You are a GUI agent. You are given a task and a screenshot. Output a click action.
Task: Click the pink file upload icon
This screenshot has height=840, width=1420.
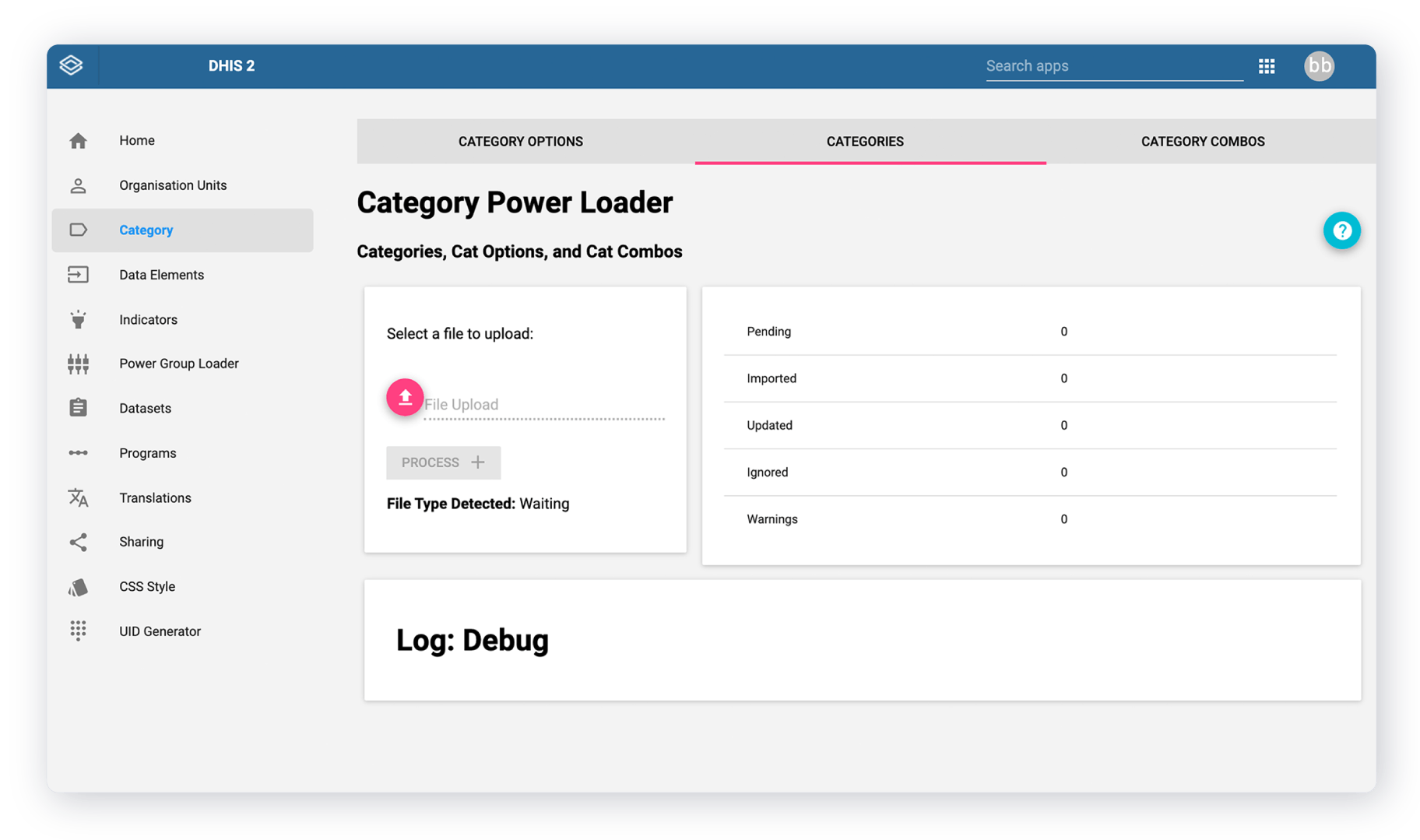(x=405, y=398)
